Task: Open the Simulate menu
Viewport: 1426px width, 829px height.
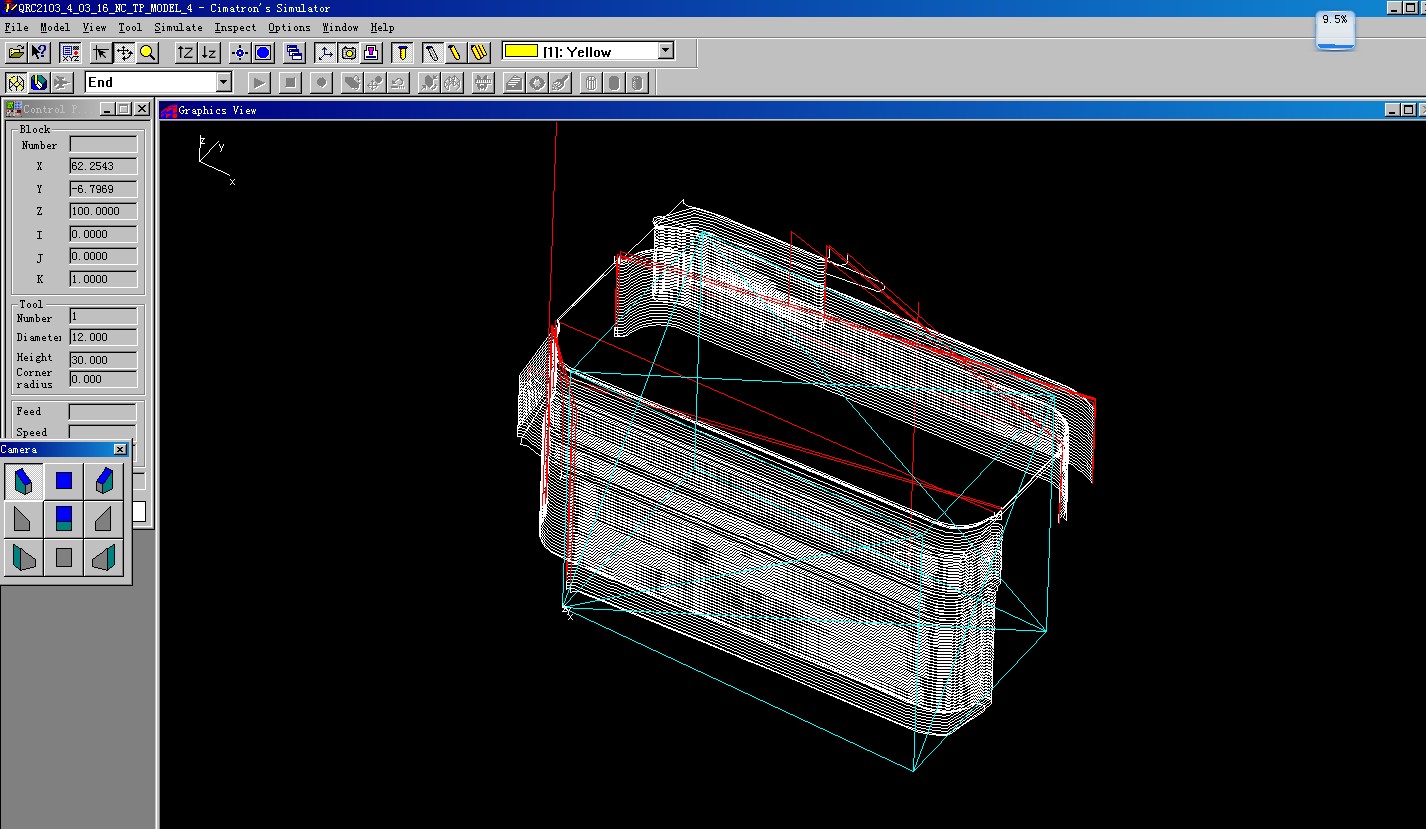Action: point(178,27)
